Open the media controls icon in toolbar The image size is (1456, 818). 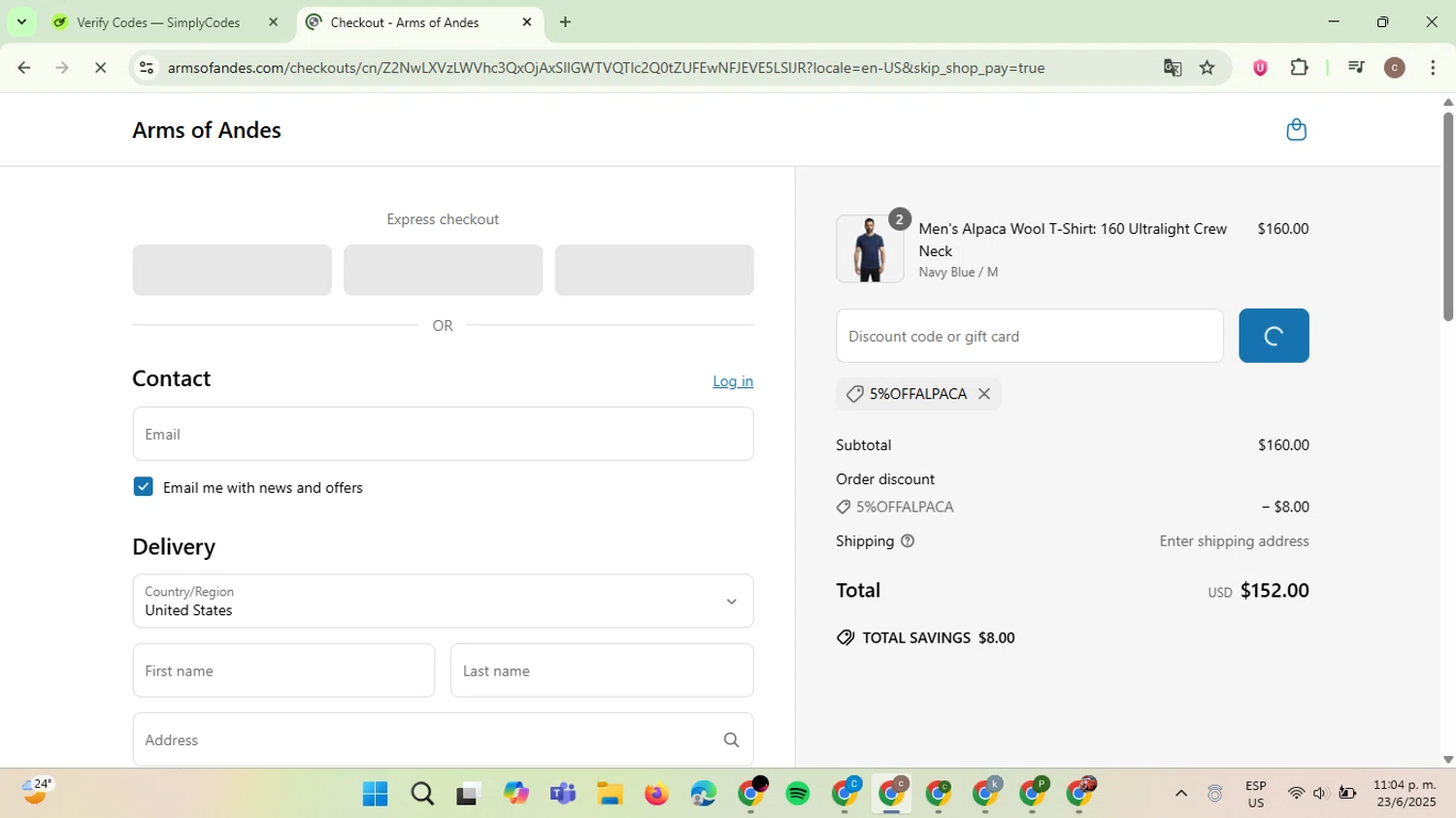(x=1356, y=68)
